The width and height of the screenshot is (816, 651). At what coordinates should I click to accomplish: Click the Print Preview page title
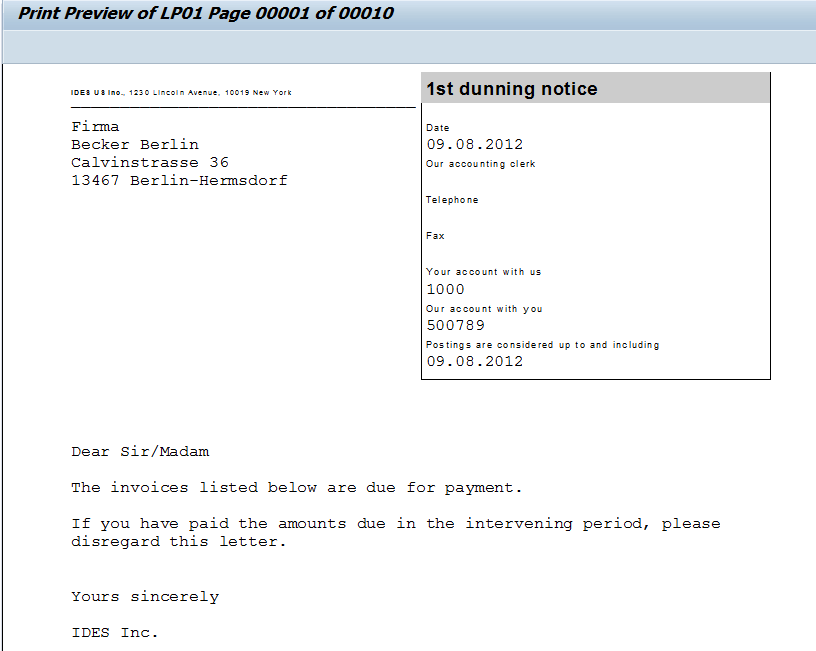click(207, 14)
